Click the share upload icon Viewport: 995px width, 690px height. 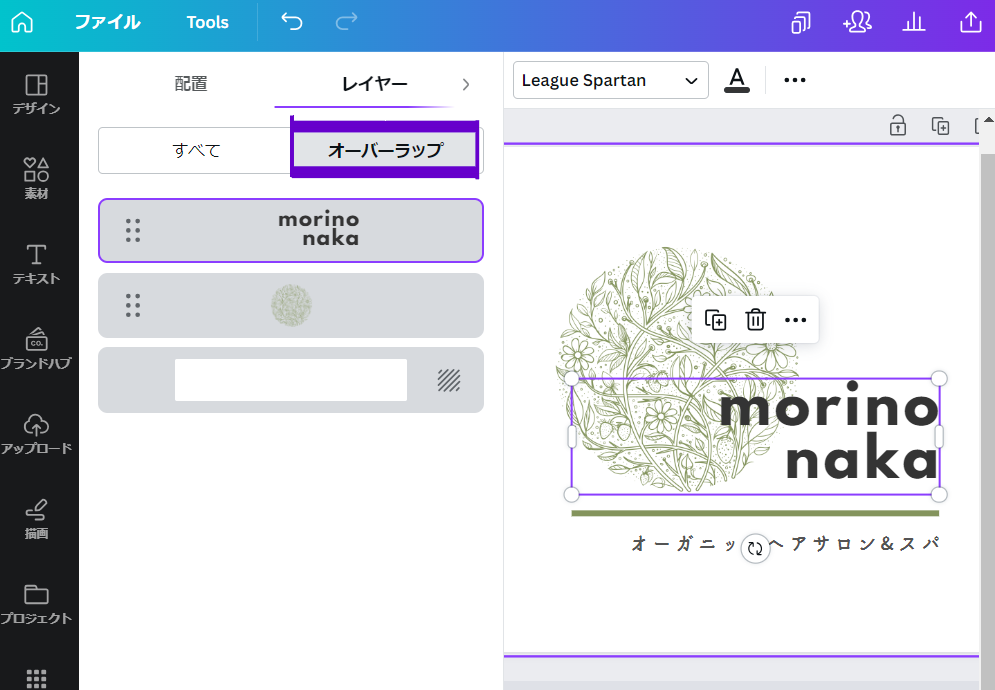[970, 23]
